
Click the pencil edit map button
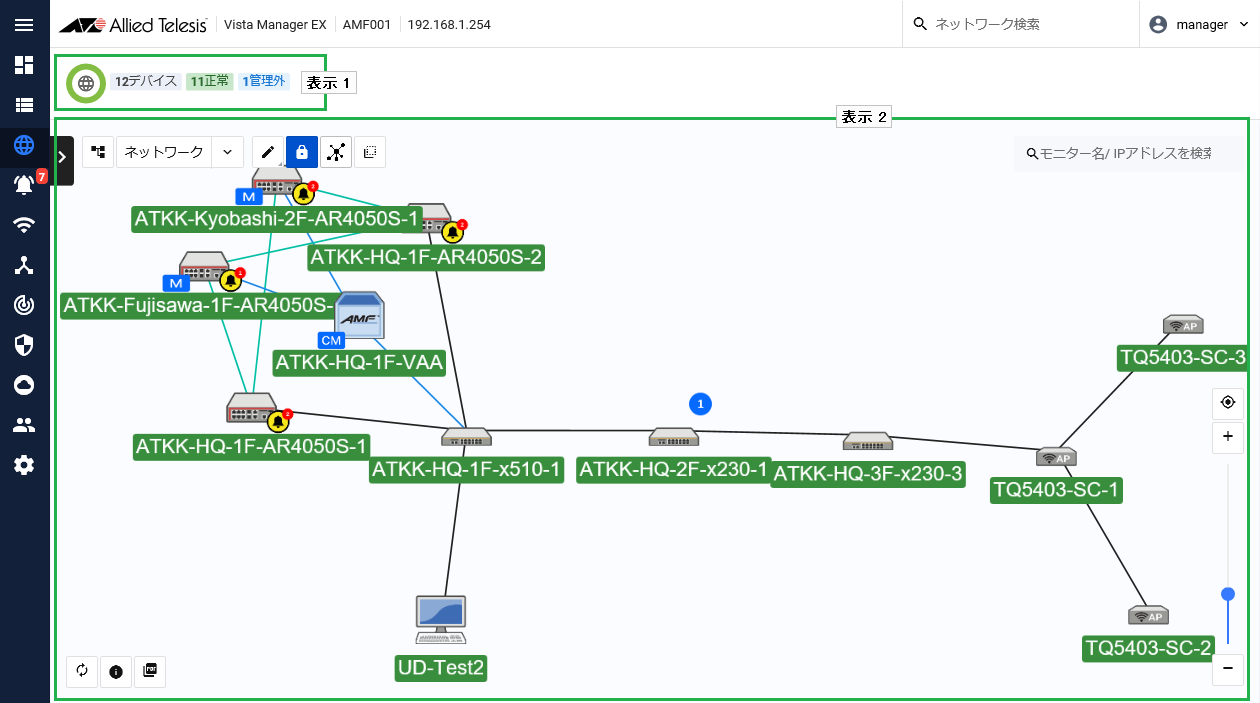[268, 152]
